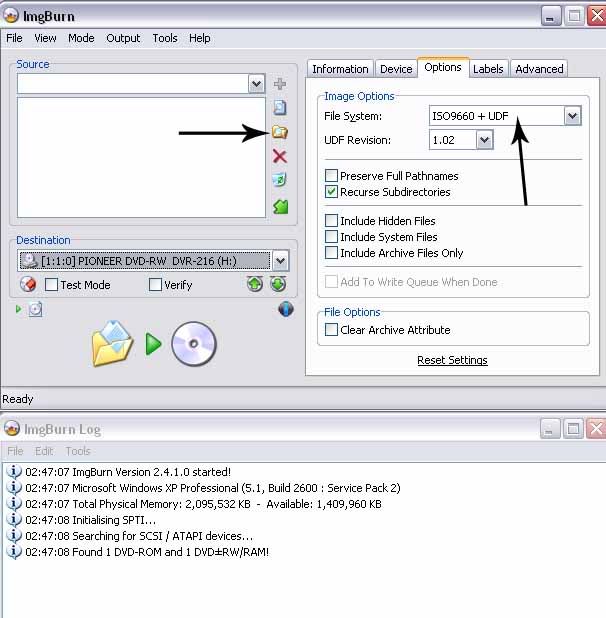606x618 pixels.
Task: Open the File System dropdown arrow
Action: [x=573, y=116]
